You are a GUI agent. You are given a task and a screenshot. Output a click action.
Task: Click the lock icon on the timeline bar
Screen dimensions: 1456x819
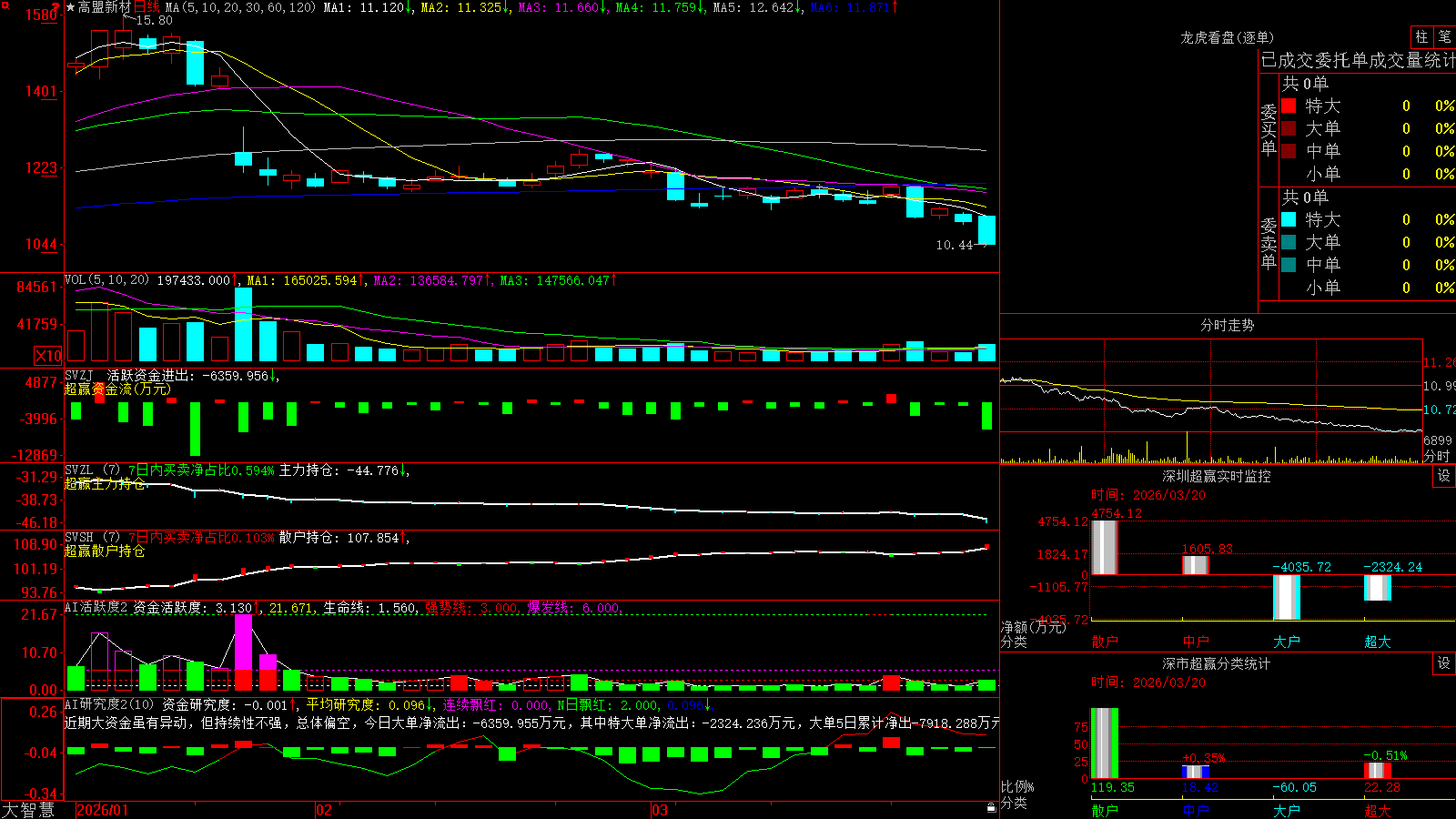[x=992, y=808]
